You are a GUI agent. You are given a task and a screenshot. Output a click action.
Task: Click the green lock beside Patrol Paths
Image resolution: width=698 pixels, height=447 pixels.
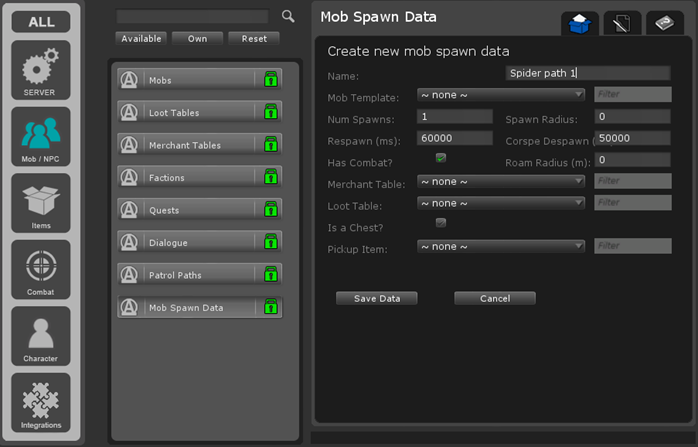click(270, 275)
